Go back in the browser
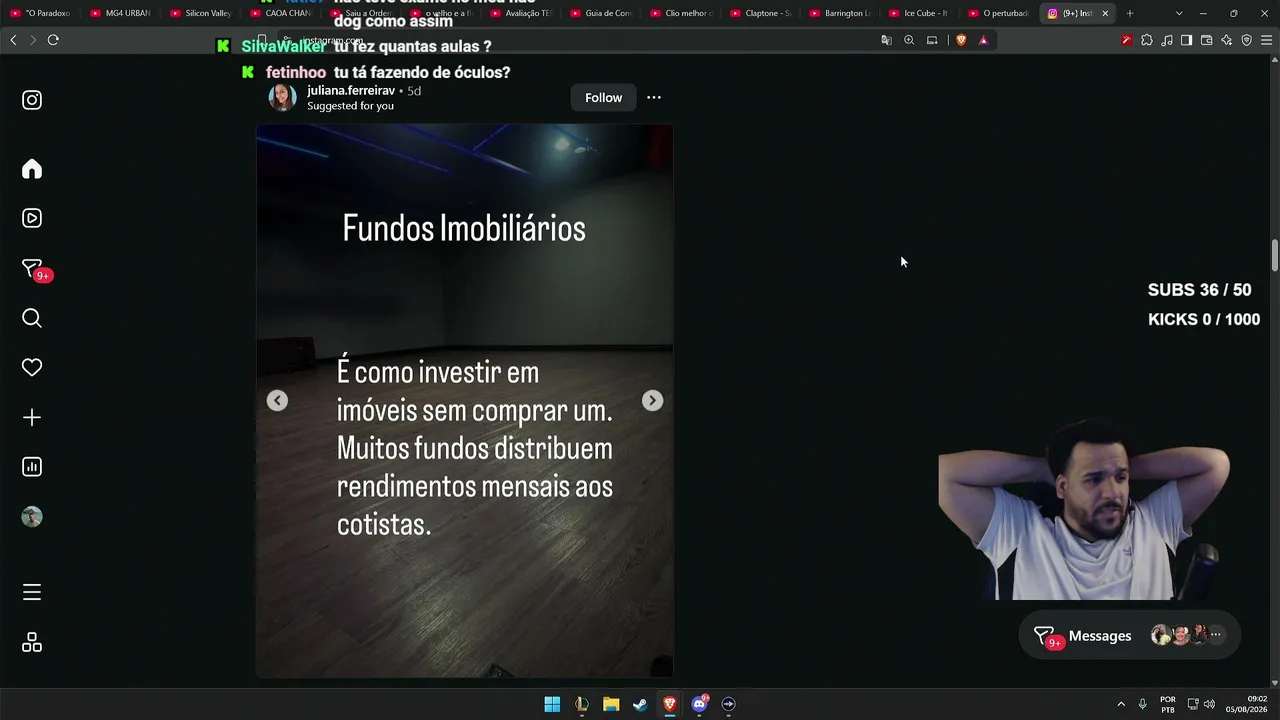Screen dimensions: 1280x720 [x=13, y=40]
